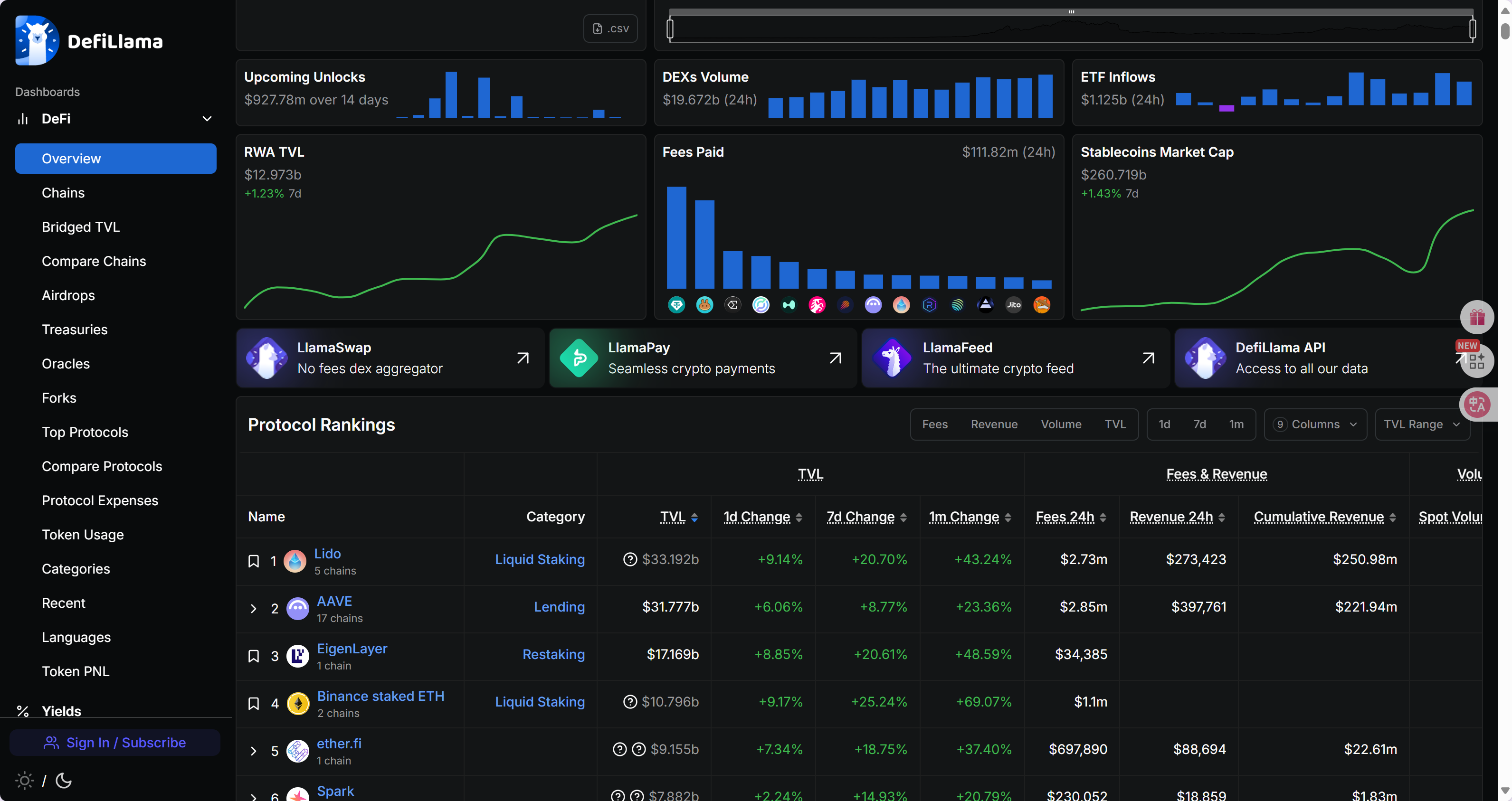Select the TVL filter tab
This screenshot has width=1512, height=801.
[x=1114, y=424]
